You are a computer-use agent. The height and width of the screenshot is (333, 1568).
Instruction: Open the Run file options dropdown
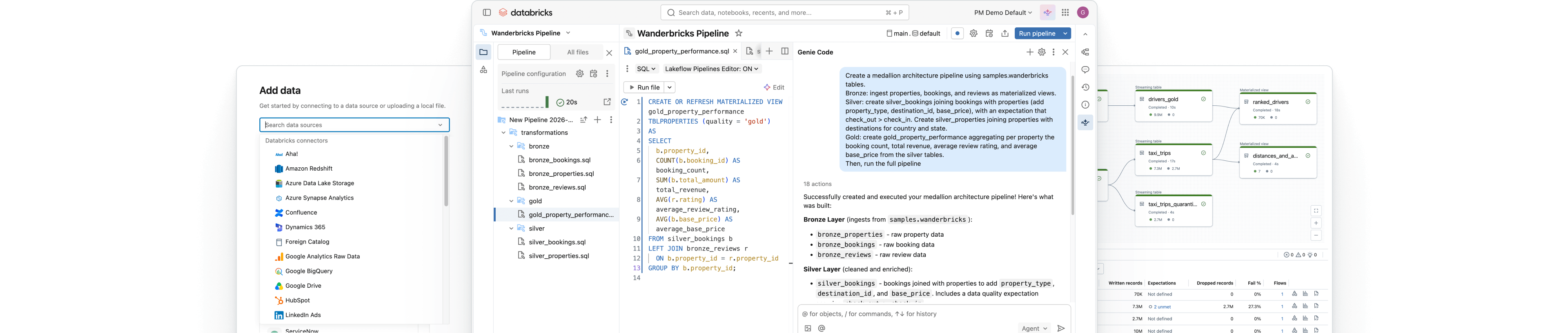(x=670, y=88)
